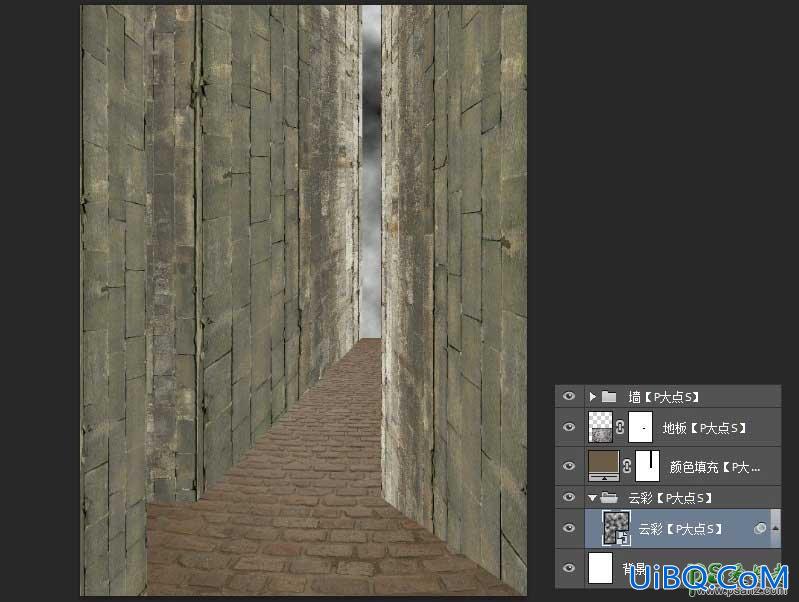
Task: Collapse the 云彩 layer group
Action: point(592,498)
